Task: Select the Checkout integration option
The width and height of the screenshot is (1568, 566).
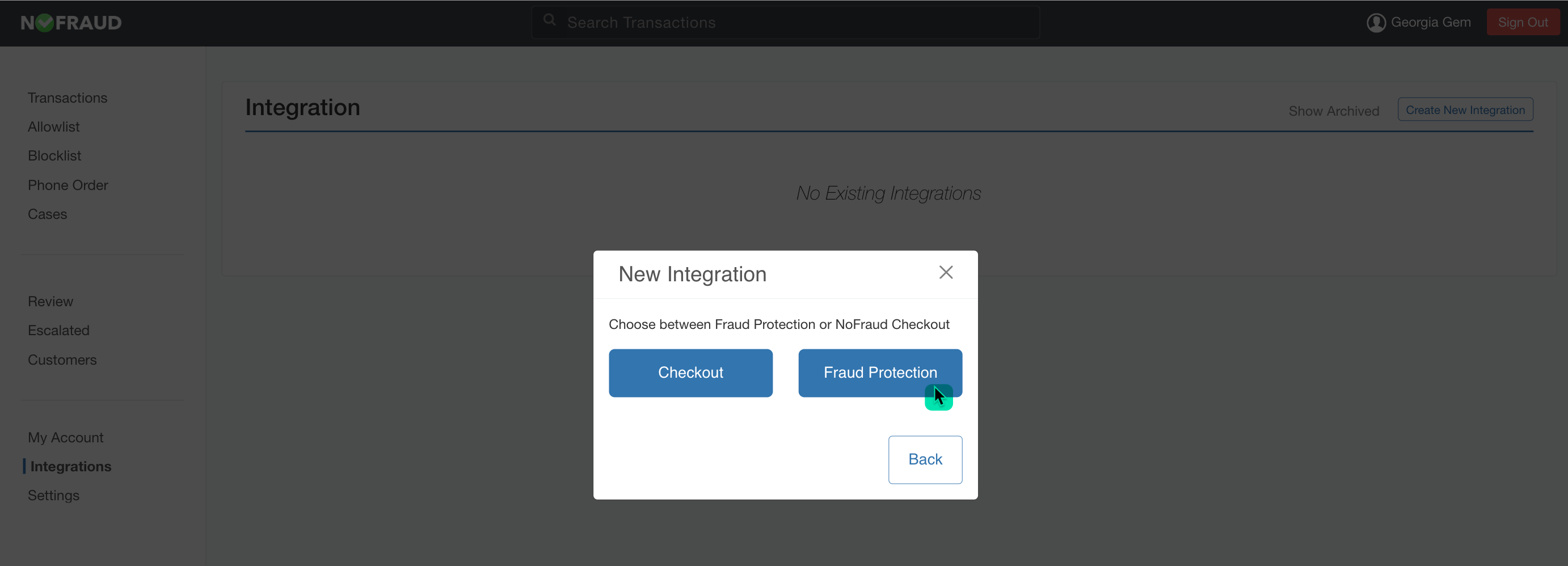Action: coord(690,373)
